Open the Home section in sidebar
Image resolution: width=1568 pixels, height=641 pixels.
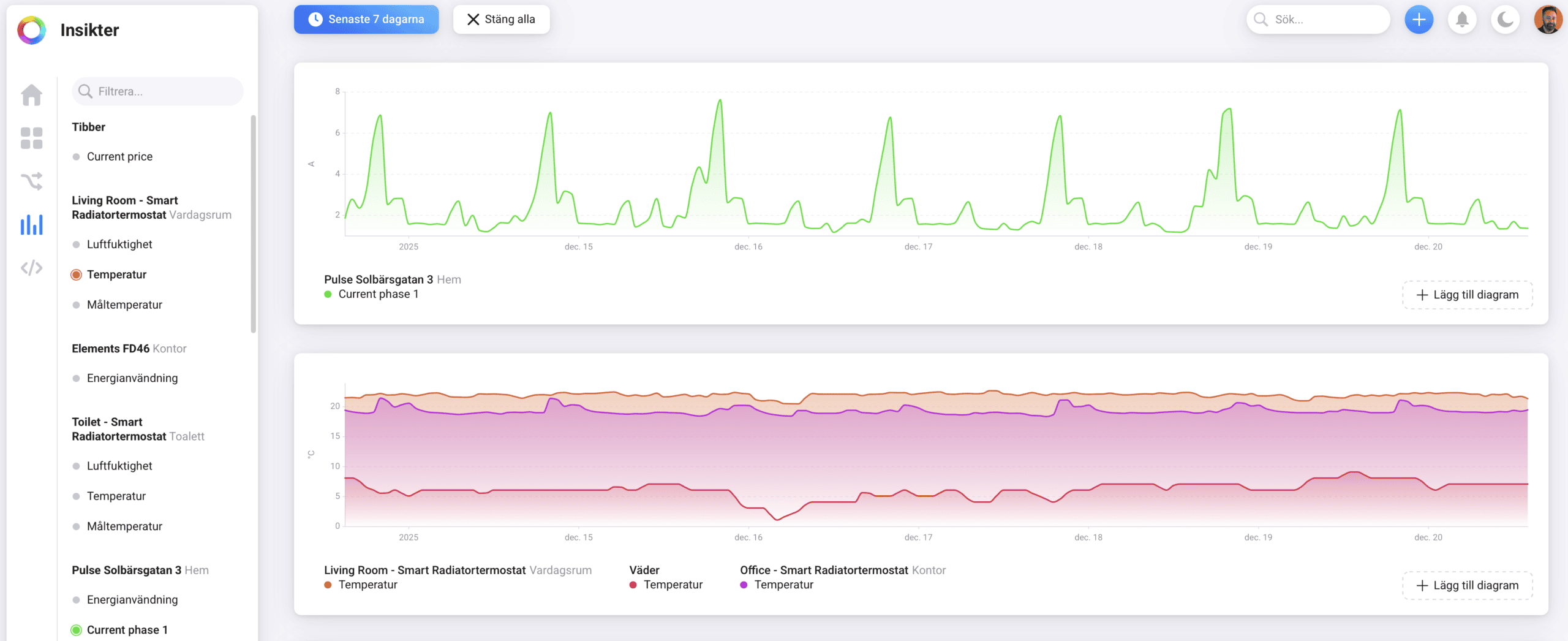[31, 95]
